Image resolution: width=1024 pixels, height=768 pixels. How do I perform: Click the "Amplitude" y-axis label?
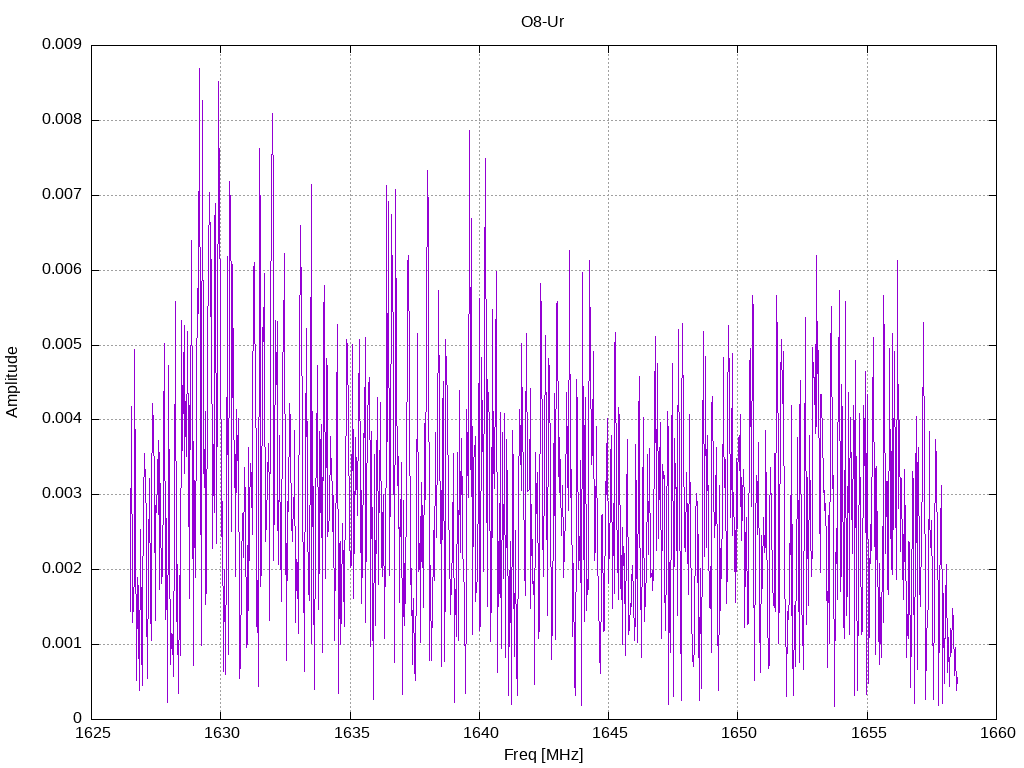coord(12,382)
